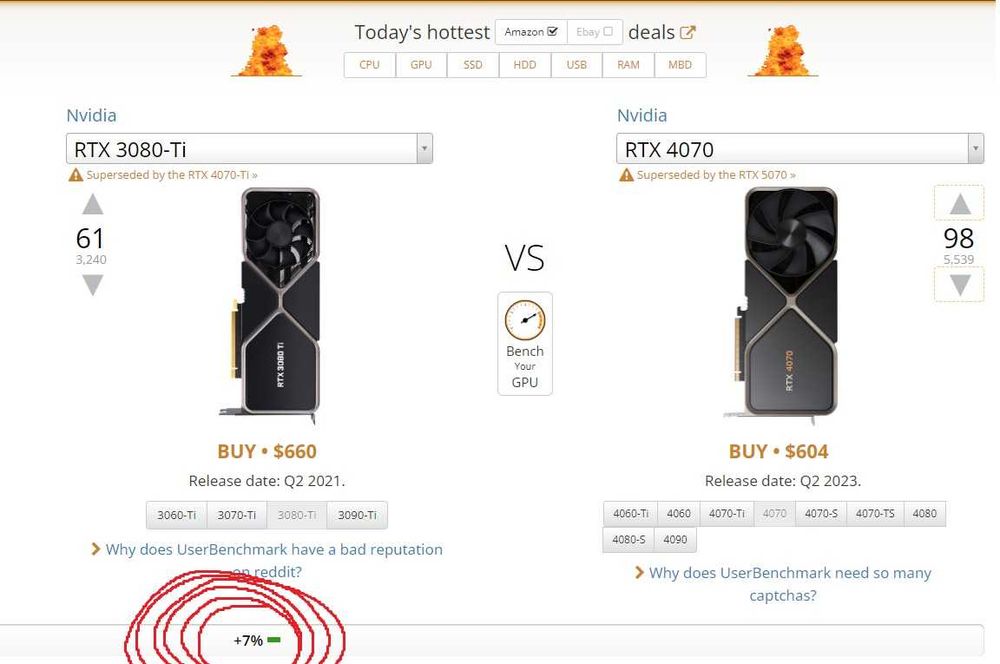
Task: Click the warning icon next to RTX 4070-Ti notice
Action: point(75,175)
